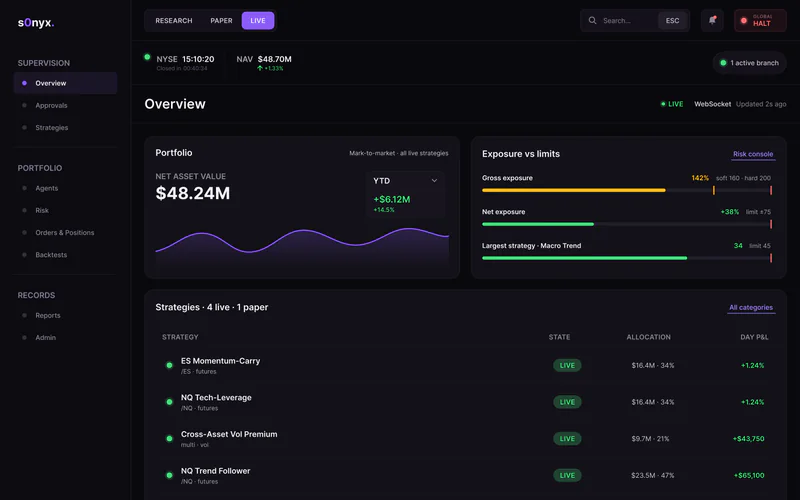Sort by the STATE column header
Screen dimensions: 800x500
[559, 337]
